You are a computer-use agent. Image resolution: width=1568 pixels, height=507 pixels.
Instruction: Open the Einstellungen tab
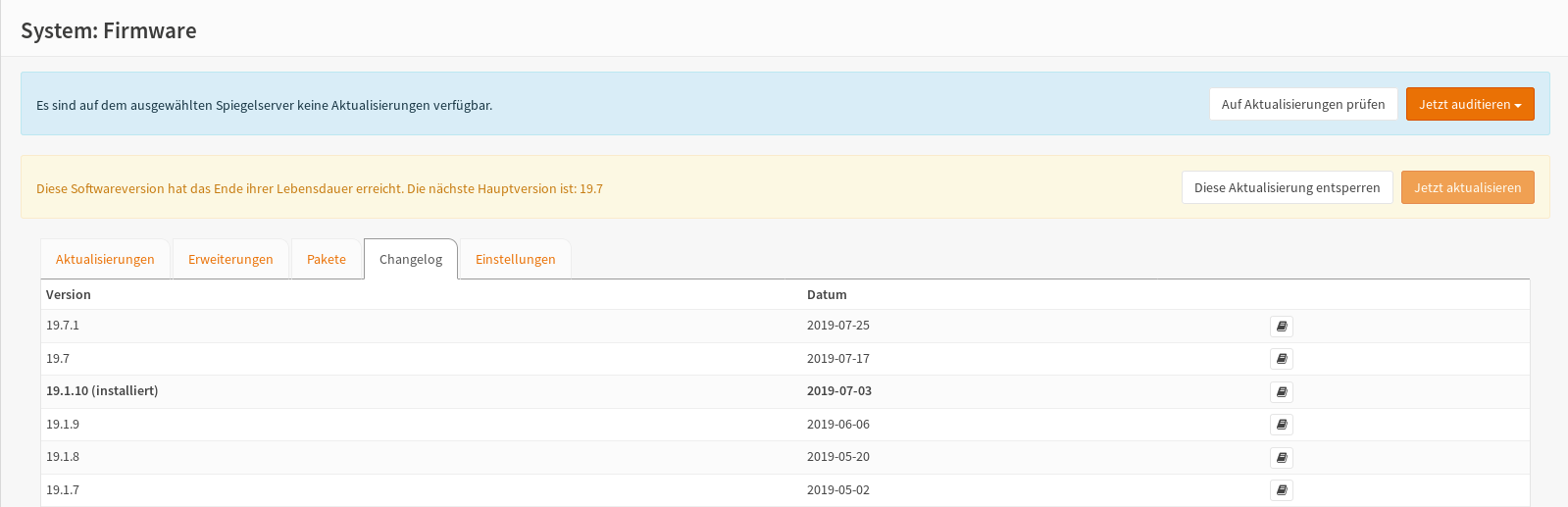516,259
